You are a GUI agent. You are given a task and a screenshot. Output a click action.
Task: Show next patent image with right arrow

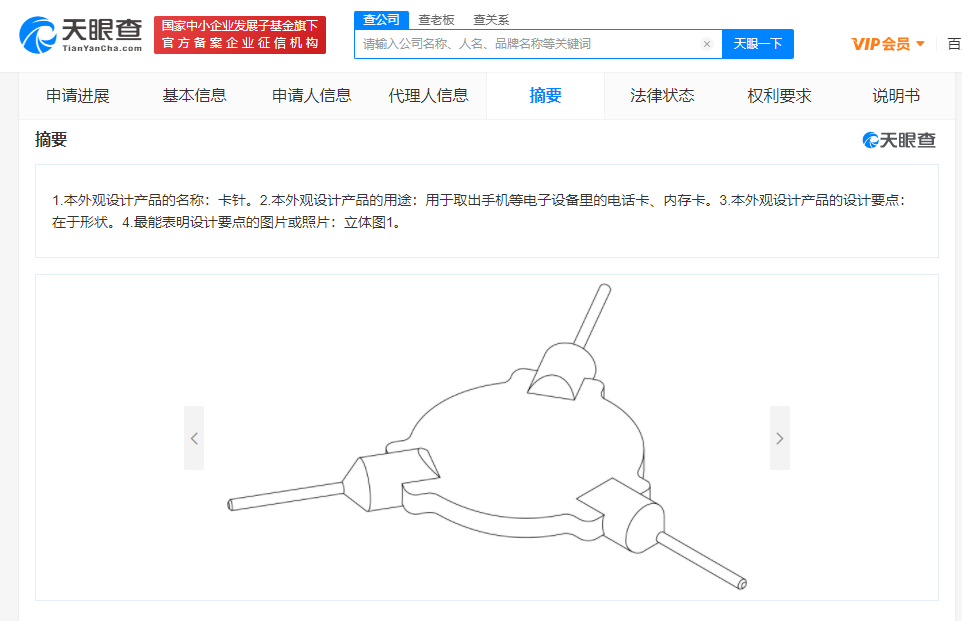(780, 438)
